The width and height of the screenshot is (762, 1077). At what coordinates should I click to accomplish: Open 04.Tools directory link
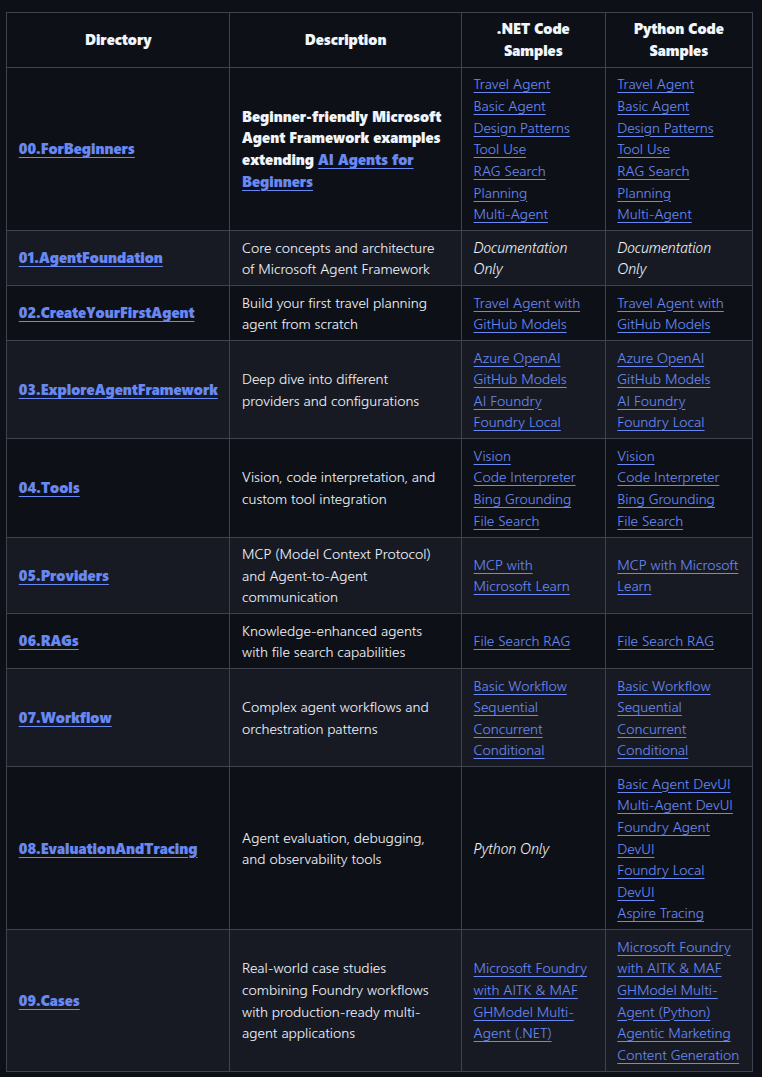coord(49,488)
